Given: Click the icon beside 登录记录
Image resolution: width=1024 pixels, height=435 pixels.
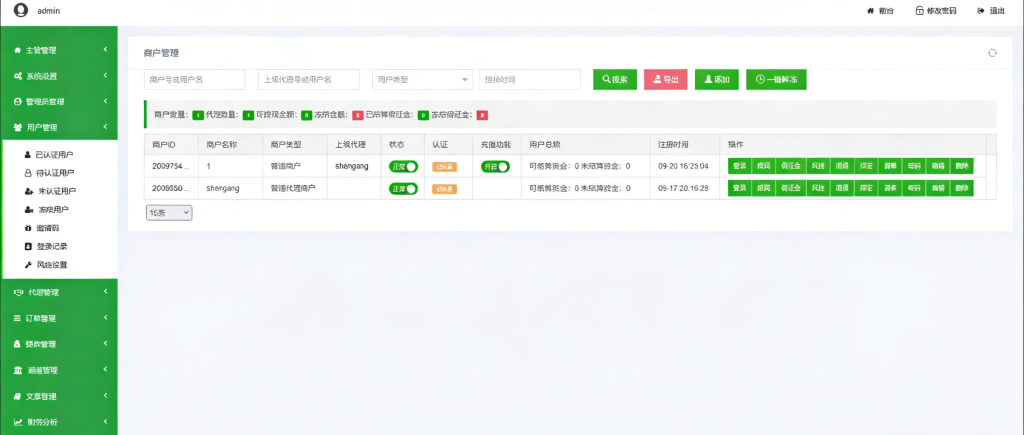Looking at the screenshot, I should pos(27,246).
